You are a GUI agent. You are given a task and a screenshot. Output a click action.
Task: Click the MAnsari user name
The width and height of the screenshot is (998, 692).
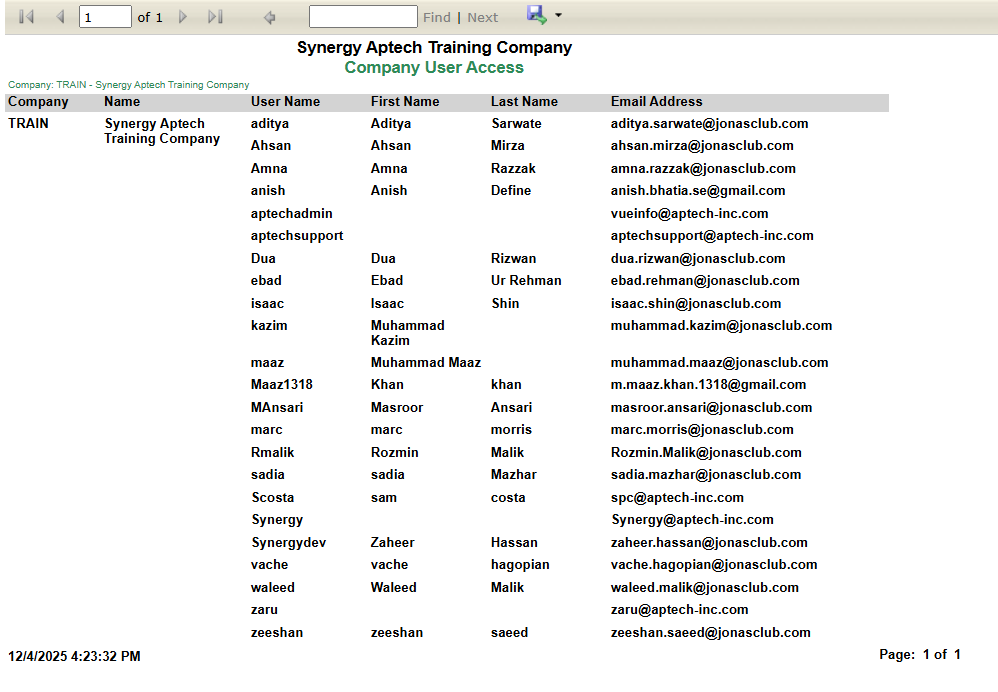click(x=276, y=407)
